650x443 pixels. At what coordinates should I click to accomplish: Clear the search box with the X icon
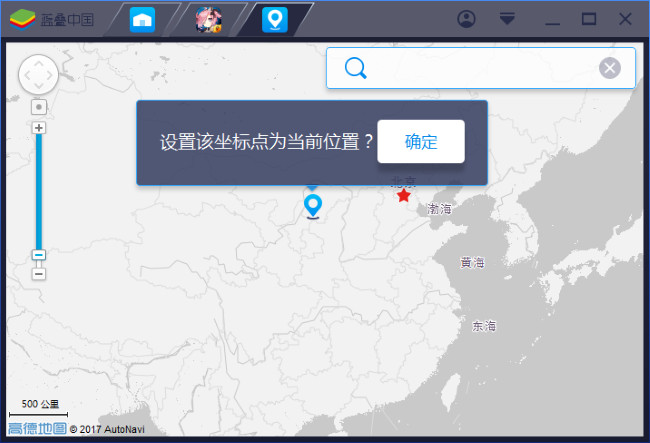(x=609, y=68)
